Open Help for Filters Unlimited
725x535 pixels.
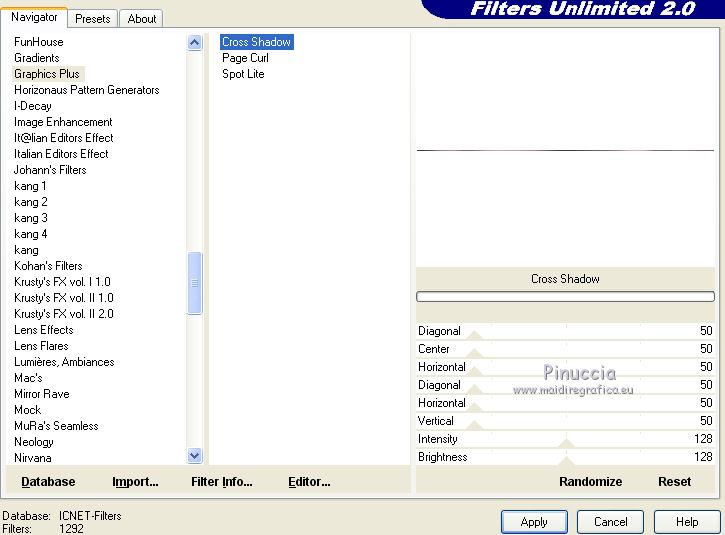[687, 522]
